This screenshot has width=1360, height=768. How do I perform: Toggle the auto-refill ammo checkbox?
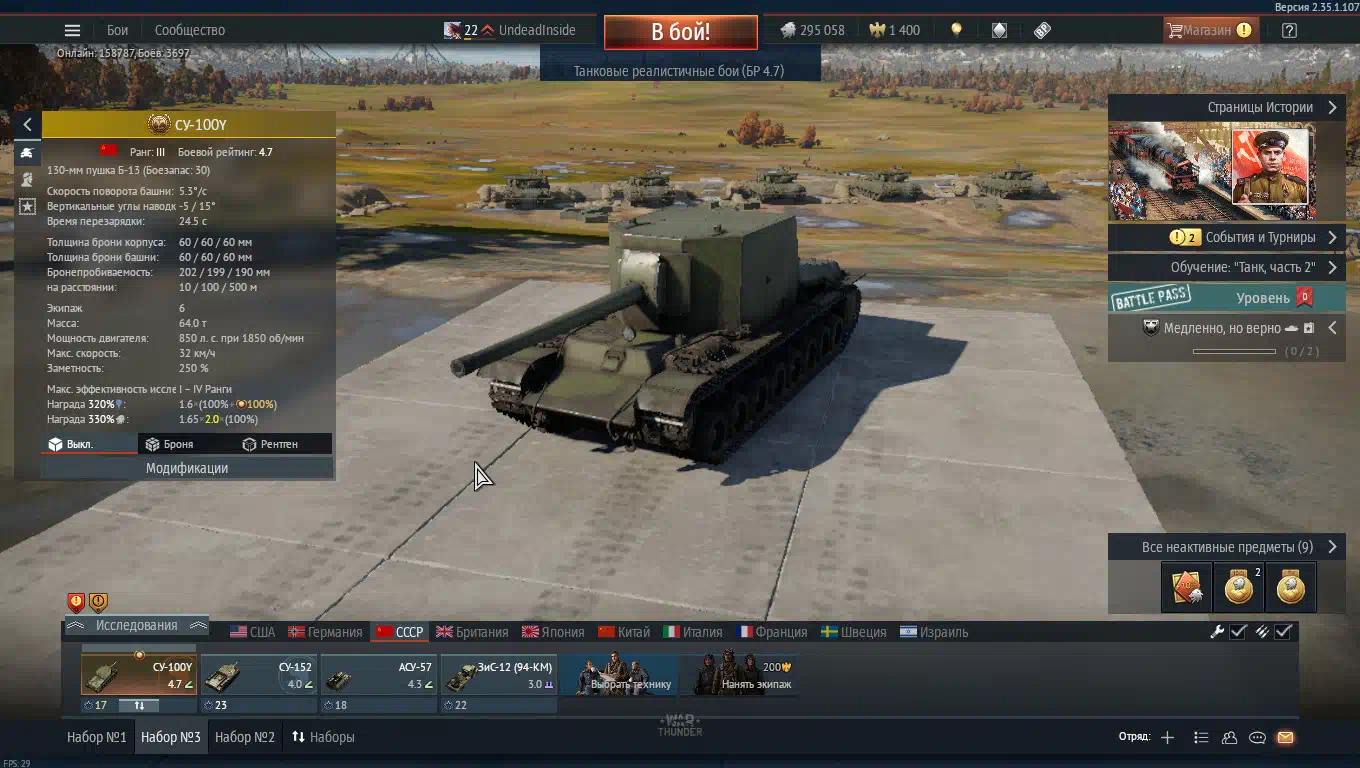click(1284, 631)
